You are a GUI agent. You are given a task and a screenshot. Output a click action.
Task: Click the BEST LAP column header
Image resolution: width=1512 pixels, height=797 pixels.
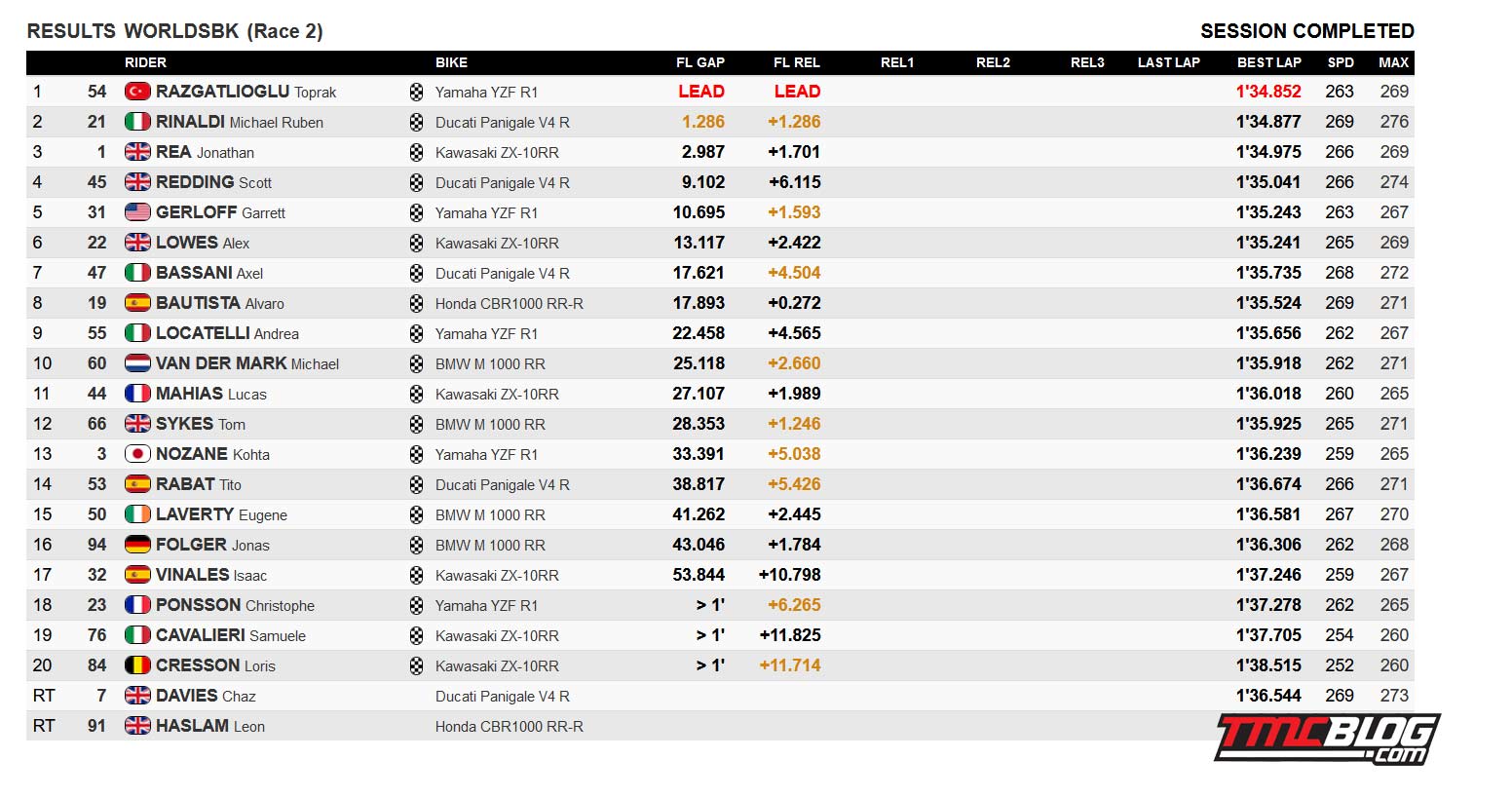pyautogui.click(x=1269, y=62)
